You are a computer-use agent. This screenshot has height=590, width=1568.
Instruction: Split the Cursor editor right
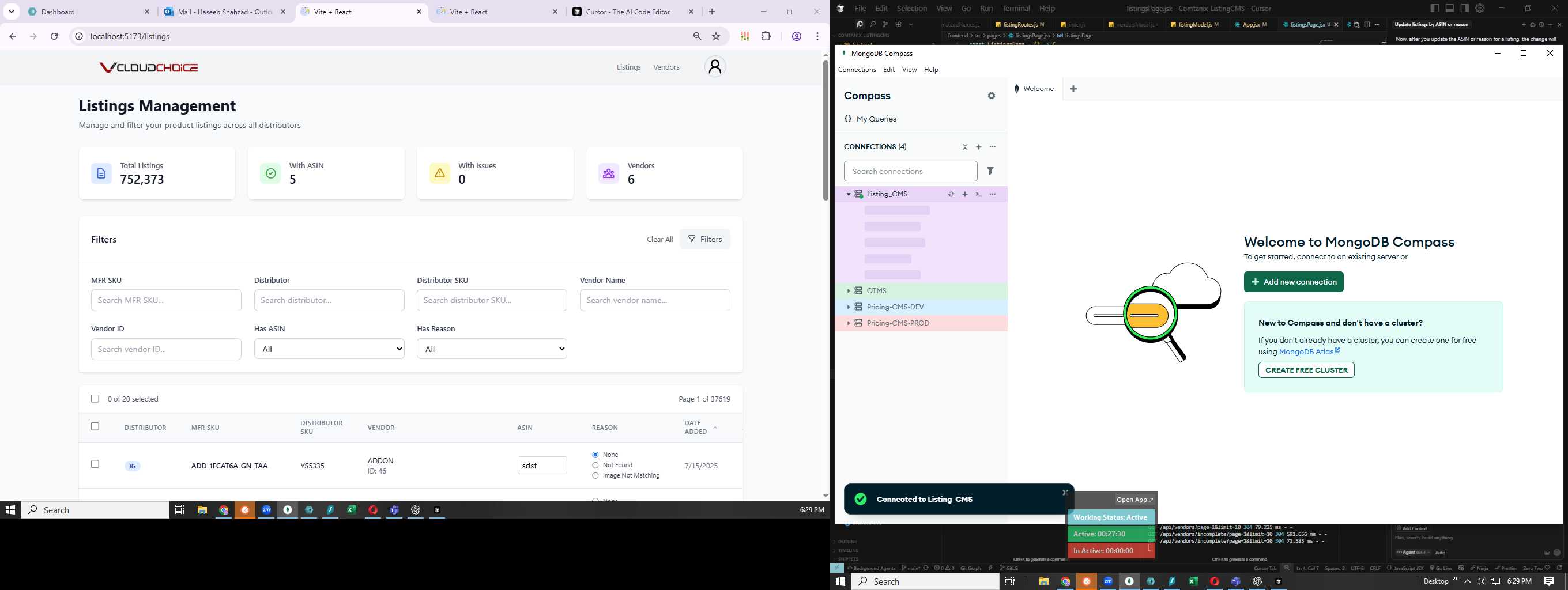[x=1367, y=25]
